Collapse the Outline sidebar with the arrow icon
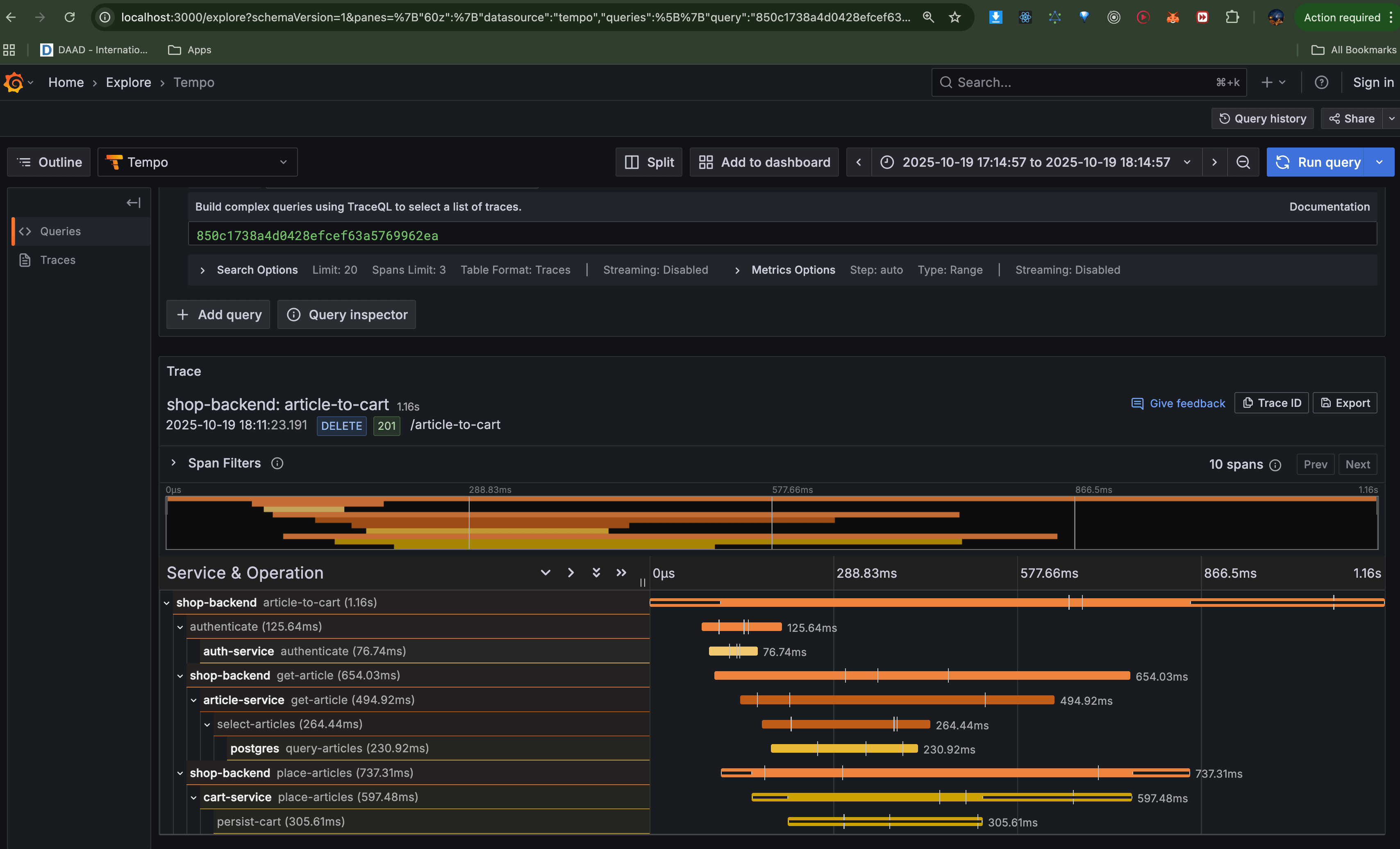The image size is (1400, 849). (134, 203)
